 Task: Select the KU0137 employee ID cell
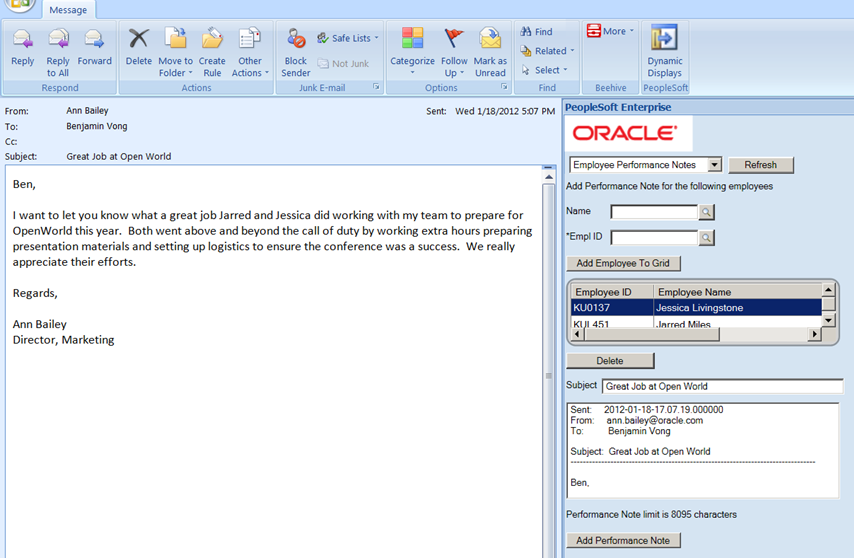(x=612, y=307)
